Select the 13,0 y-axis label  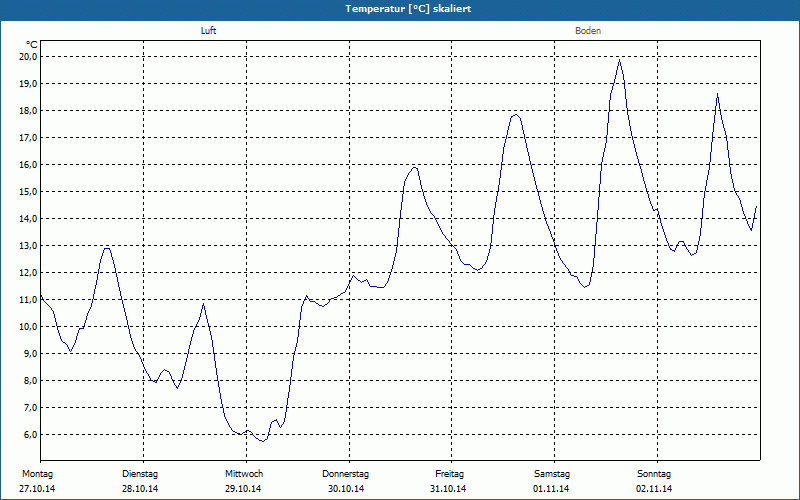[29, 246]
